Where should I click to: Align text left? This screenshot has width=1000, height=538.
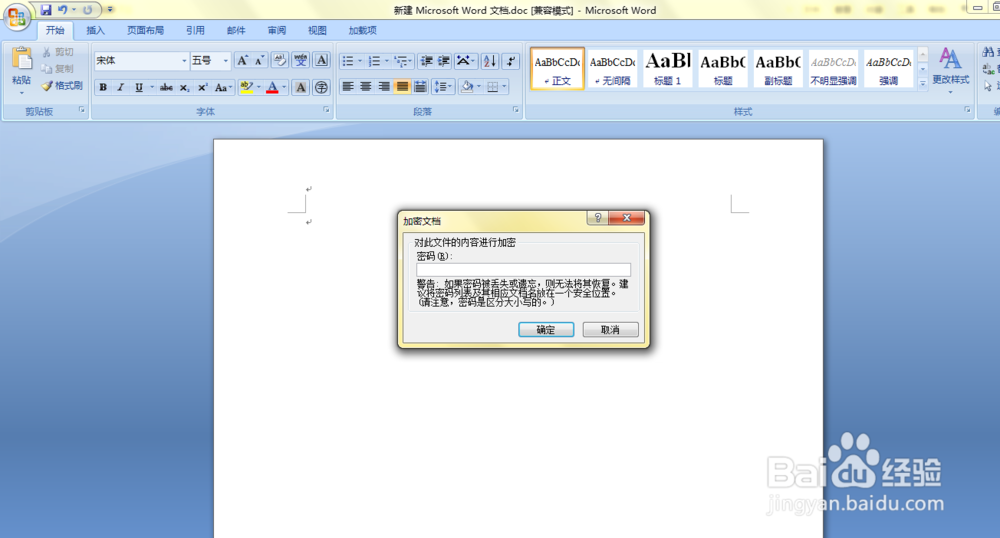[x=348, y=87]
